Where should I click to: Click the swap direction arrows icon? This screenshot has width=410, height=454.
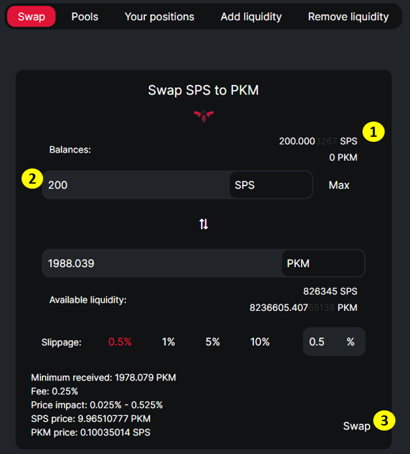[204, 224]
